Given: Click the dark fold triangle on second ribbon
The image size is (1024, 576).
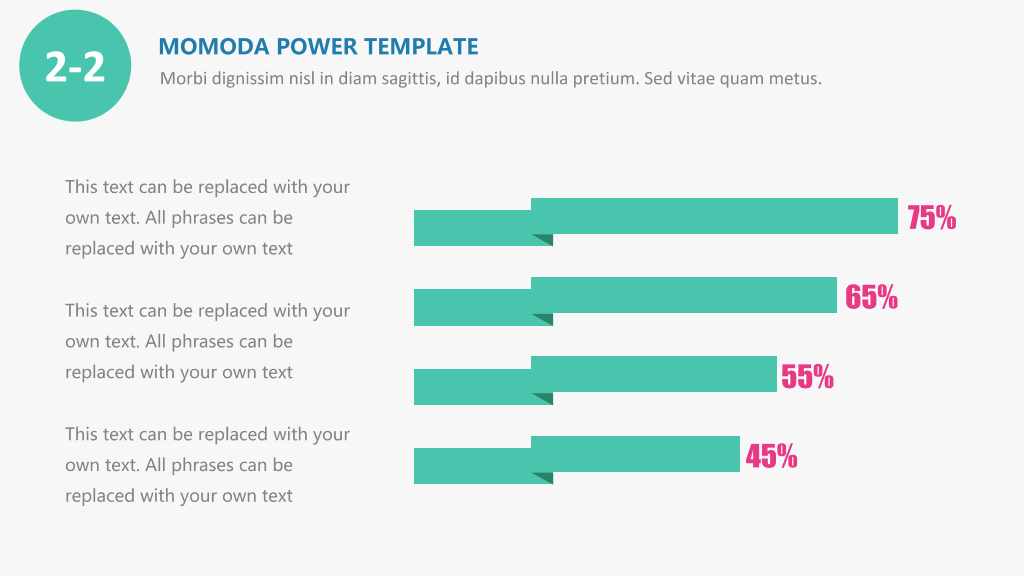Looking at the screenshot, I should 545,319.
